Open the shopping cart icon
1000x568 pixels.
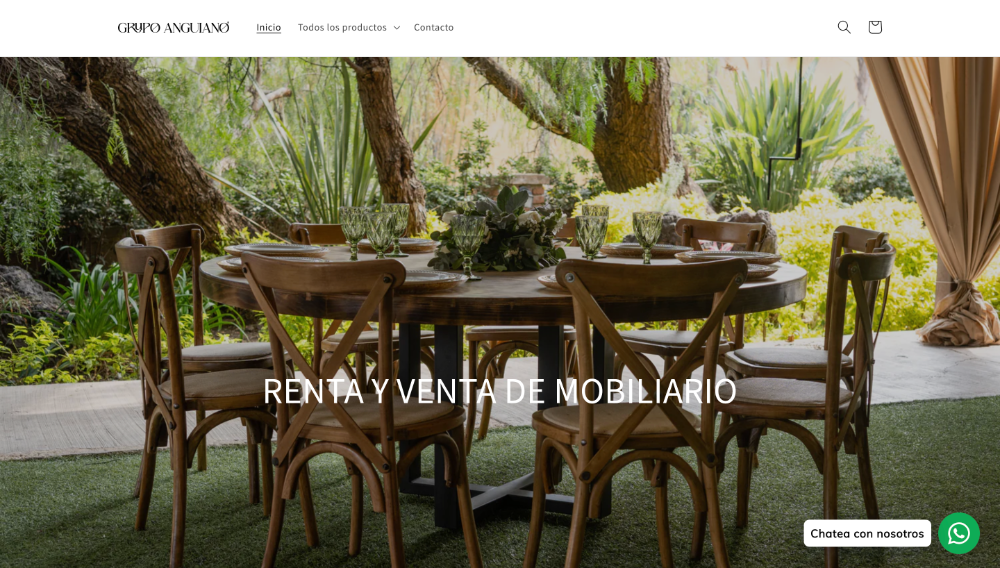coord(874,27)
